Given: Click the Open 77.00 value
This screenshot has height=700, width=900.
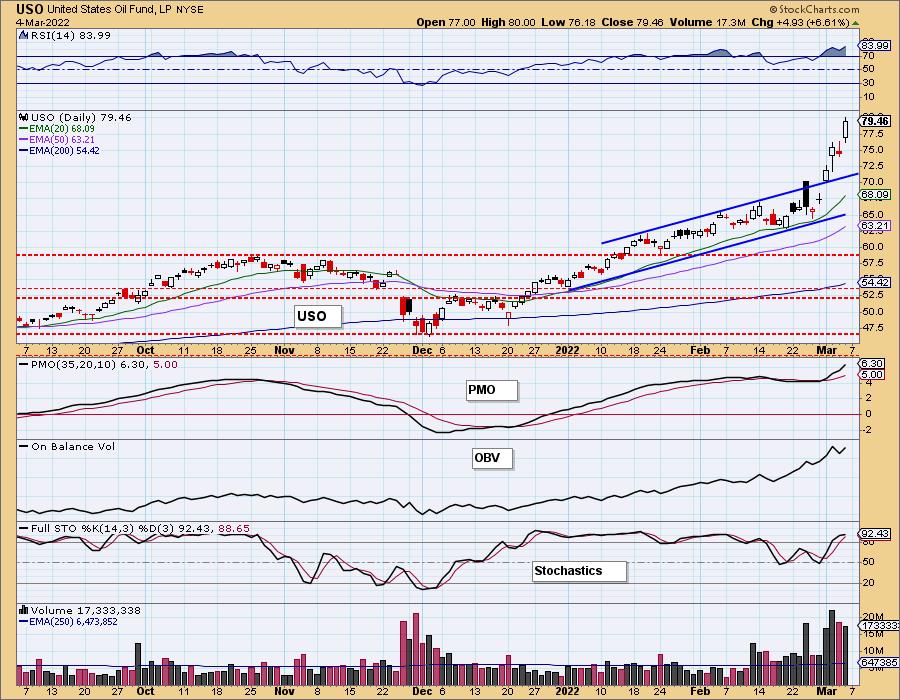Looking at the screenshot, I should click(446, 22).
